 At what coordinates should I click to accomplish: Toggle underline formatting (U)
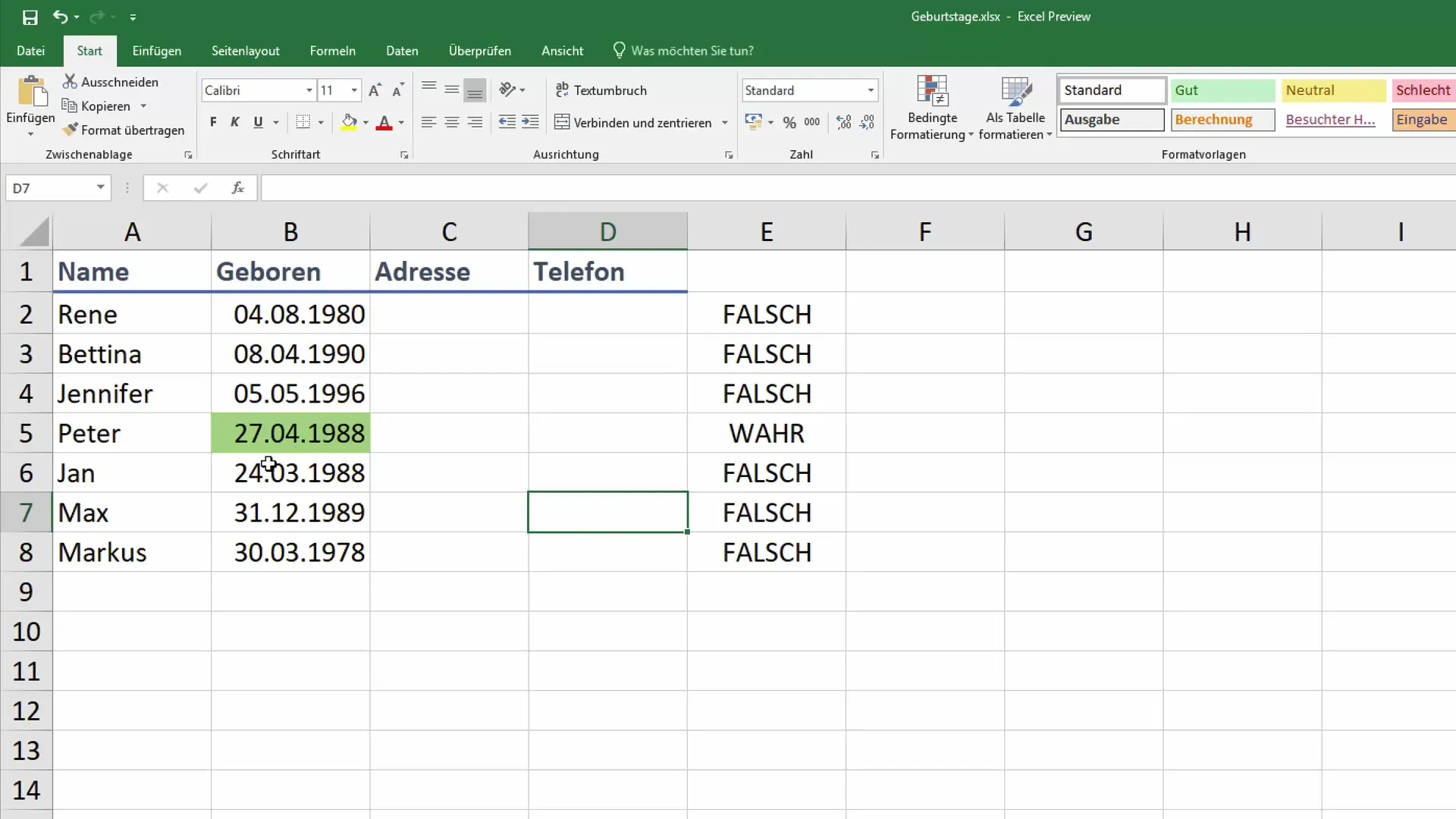pyautogui.click(x=259, y=122)
